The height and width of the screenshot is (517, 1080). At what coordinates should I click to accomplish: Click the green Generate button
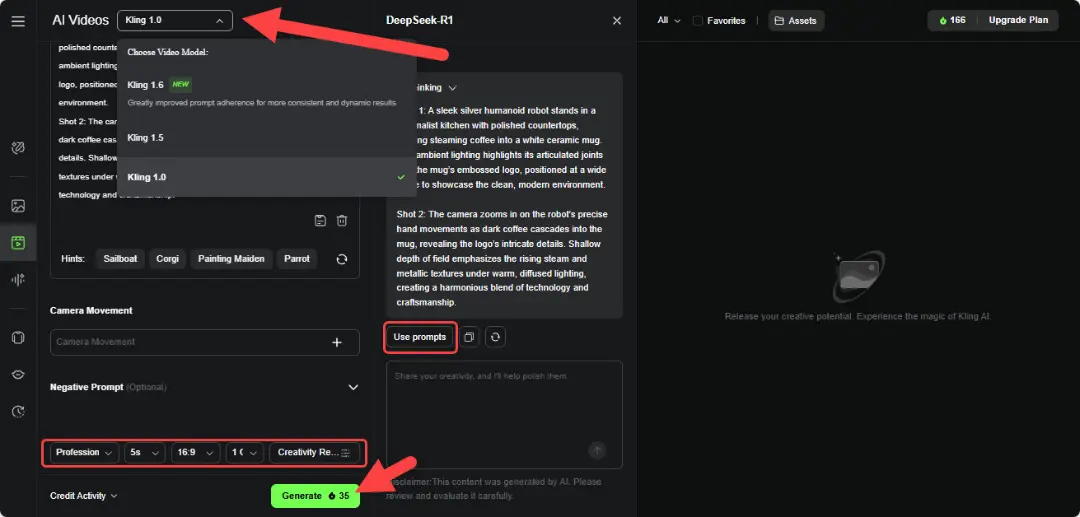pyautogui.click(x=315, y=496)
